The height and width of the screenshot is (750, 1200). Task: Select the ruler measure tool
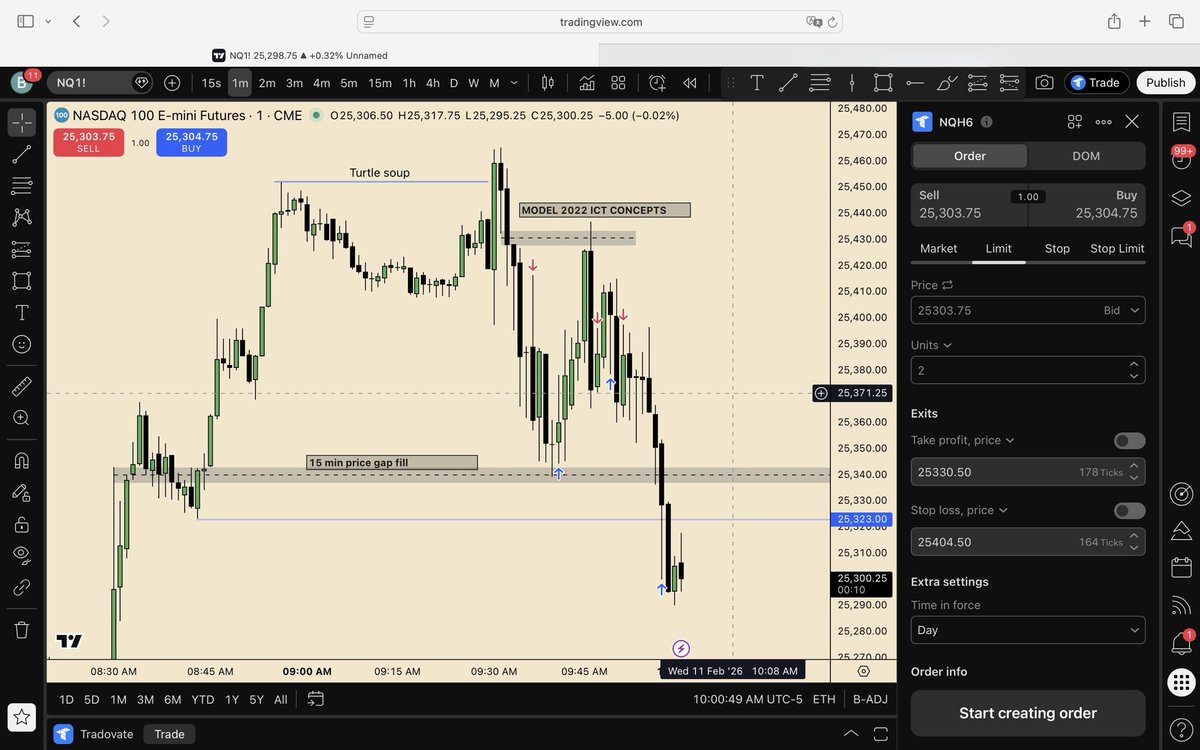coord(22,386)
